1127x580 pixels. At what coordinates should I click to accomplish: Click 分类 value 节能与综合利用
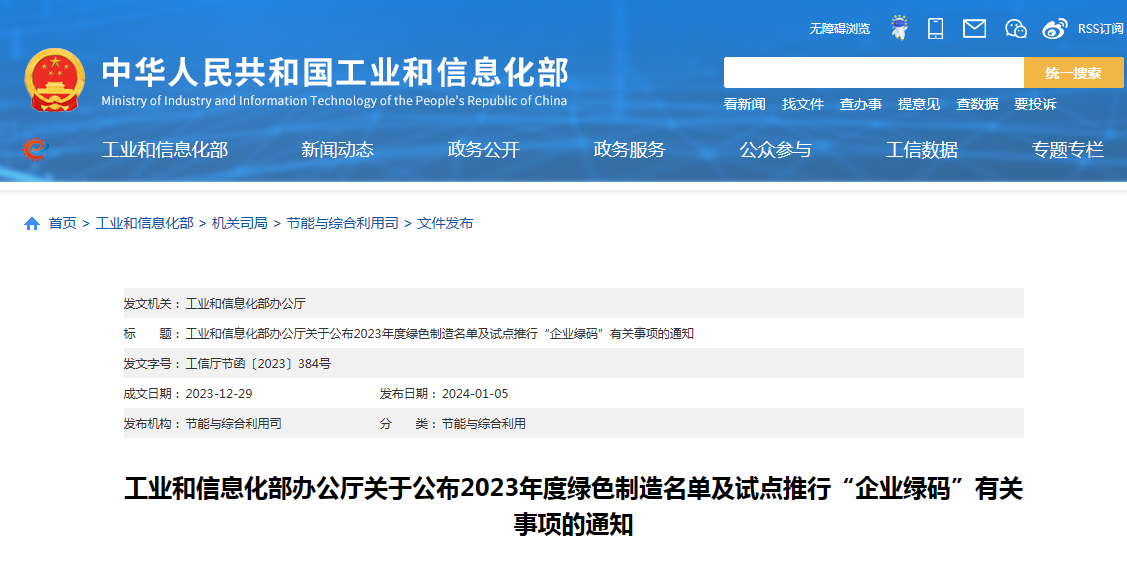484,424
